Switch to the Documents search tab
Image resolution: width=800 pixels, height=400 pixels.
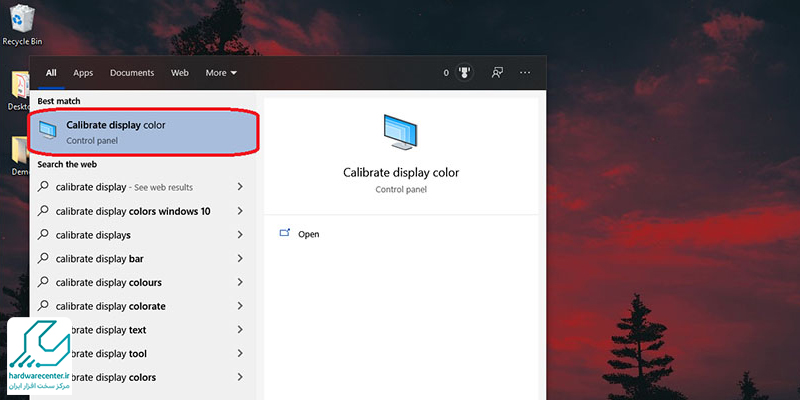(x=132, y=73)
